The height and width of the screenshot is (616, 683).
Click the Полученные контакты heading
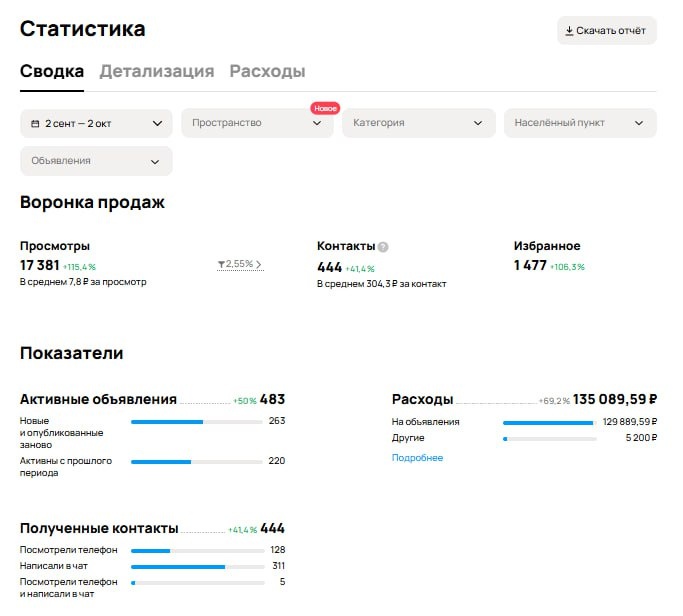tap(99, 528)
